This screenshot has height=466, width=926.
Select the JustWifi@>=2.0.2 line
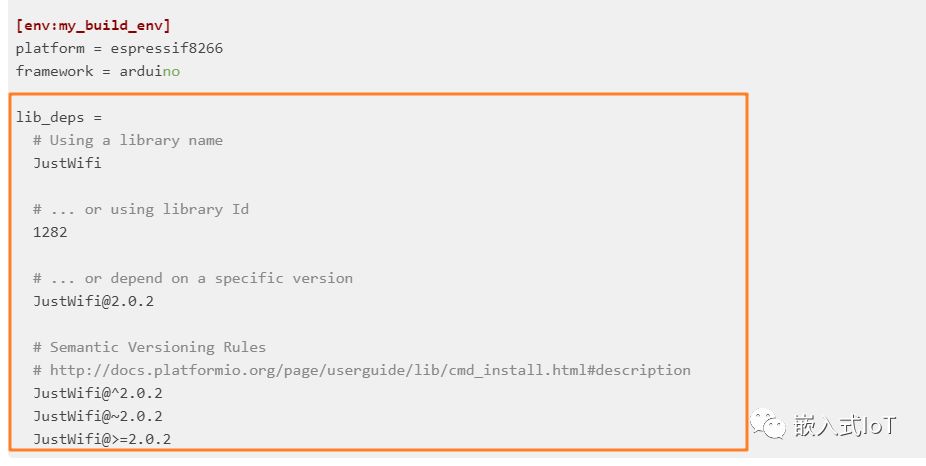pyautogui.click(x=101, y=439)
